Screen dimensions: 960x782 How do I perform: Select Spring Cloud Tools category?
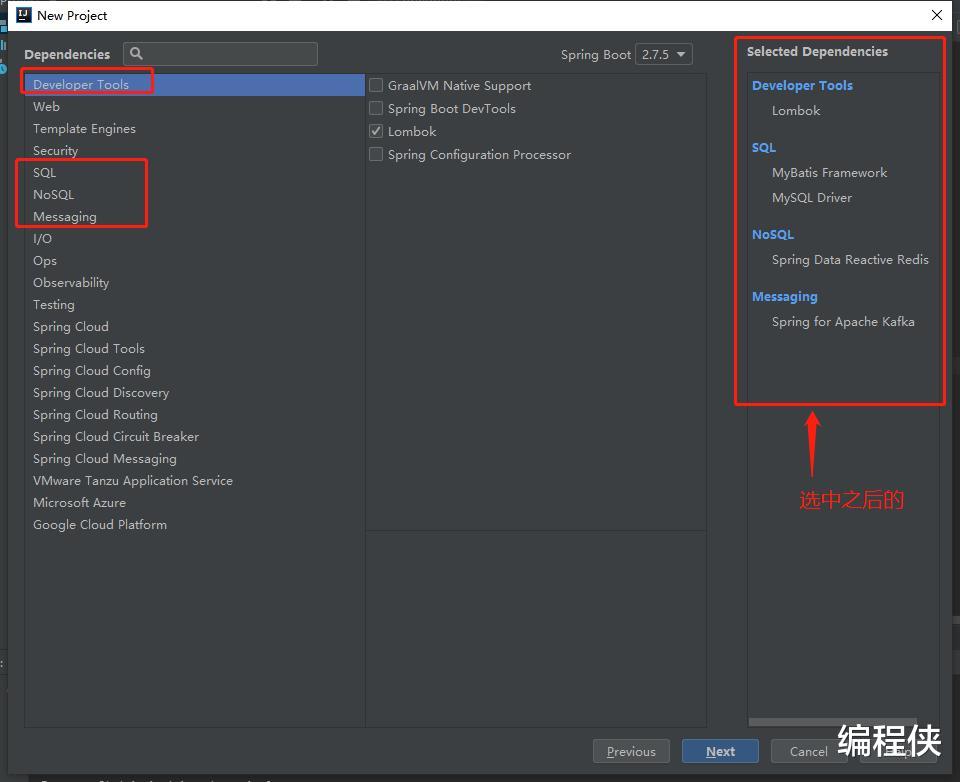195,349
